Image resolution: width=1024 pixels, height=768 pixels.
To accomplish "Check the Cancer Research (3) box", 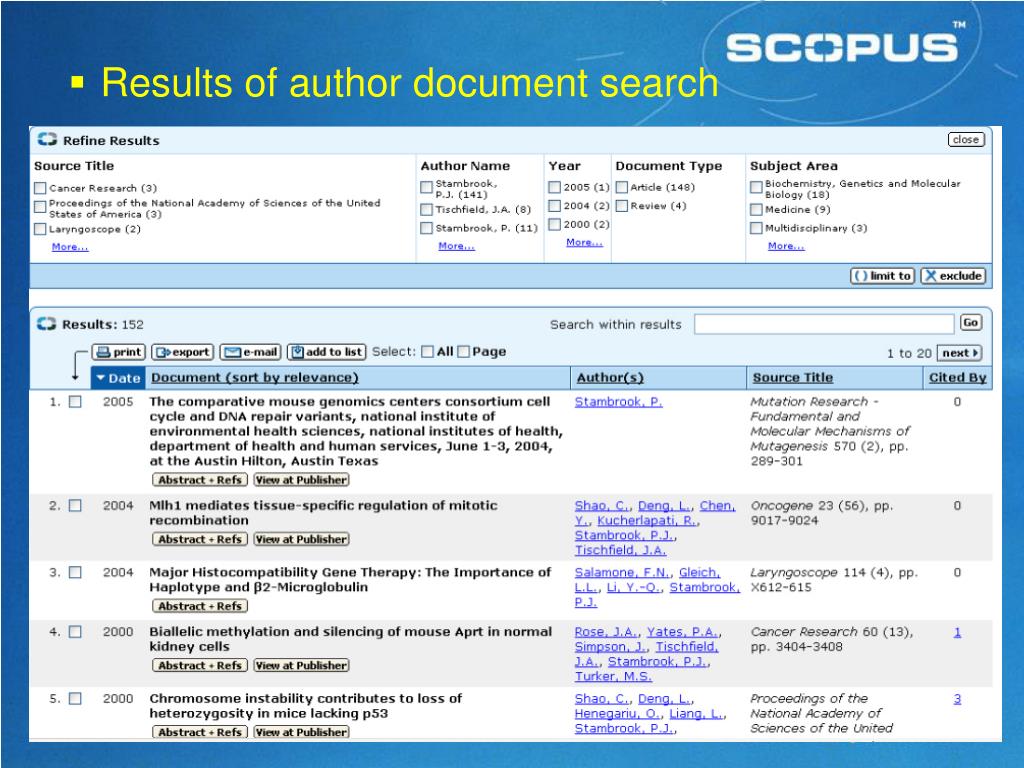I will [40, 188].
